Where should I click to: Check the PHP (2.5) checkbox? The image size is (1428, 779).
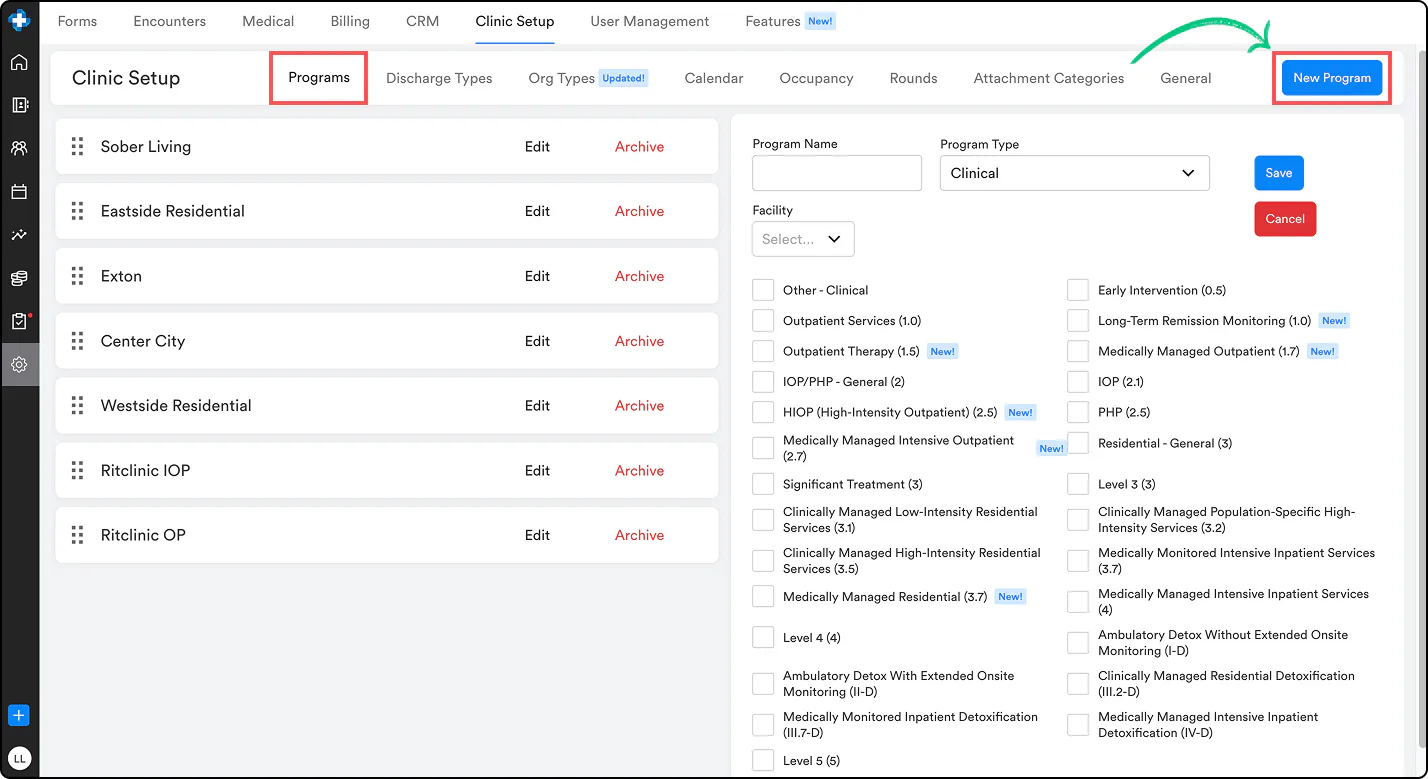pyautogui.click(x=1078, y=412)
